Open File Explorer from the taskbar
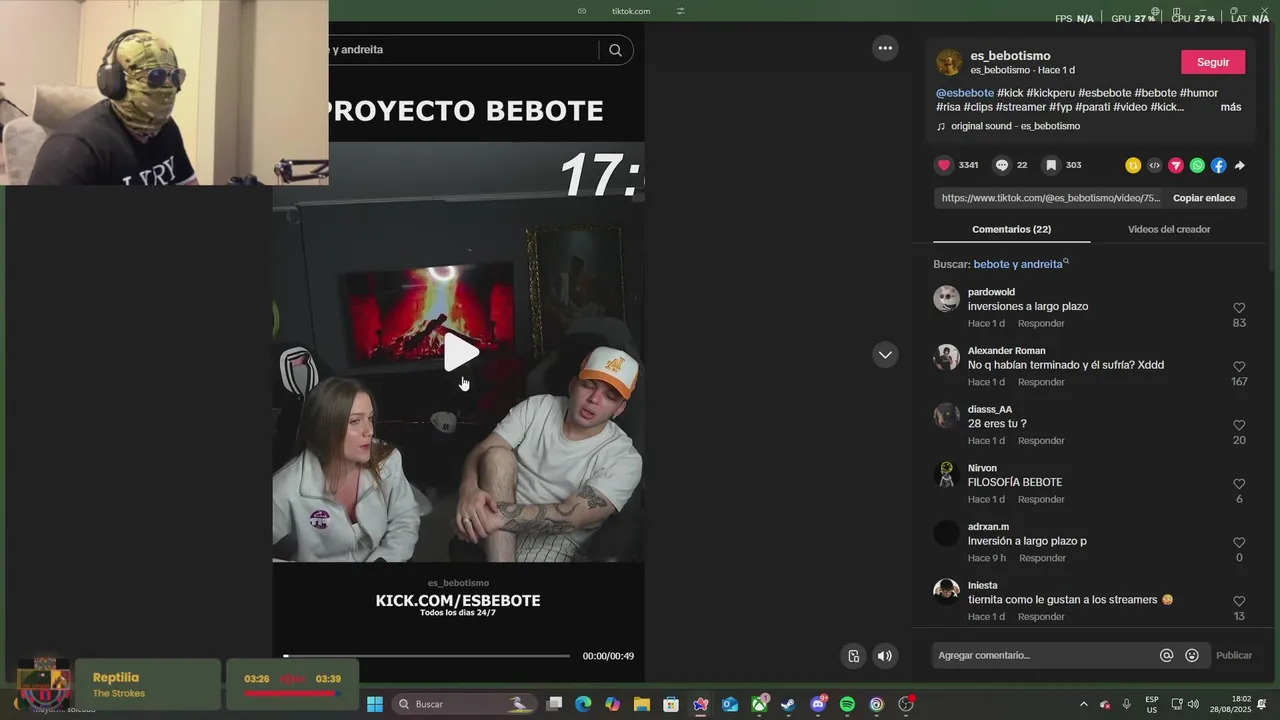The width and height of the screenshot is (1280, 720). 641,704
